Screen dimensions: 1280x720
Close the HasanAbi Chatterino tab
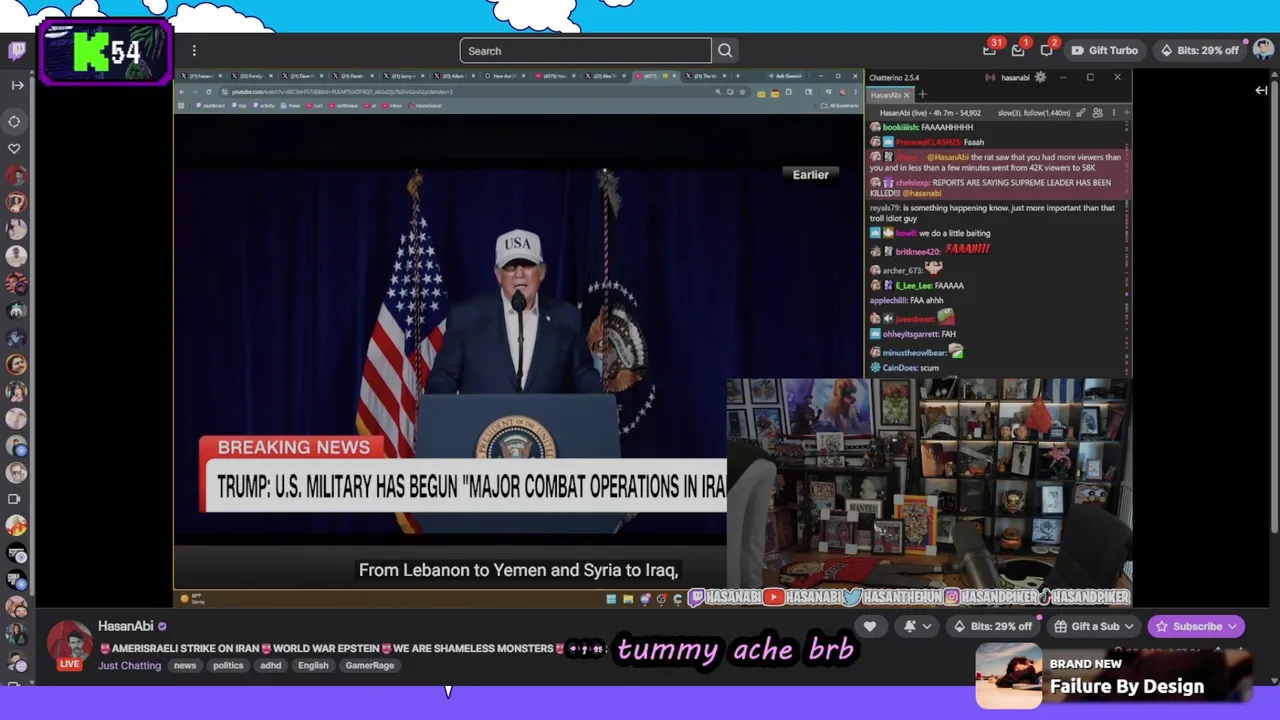pyautogui.click(x=907, y=95)
